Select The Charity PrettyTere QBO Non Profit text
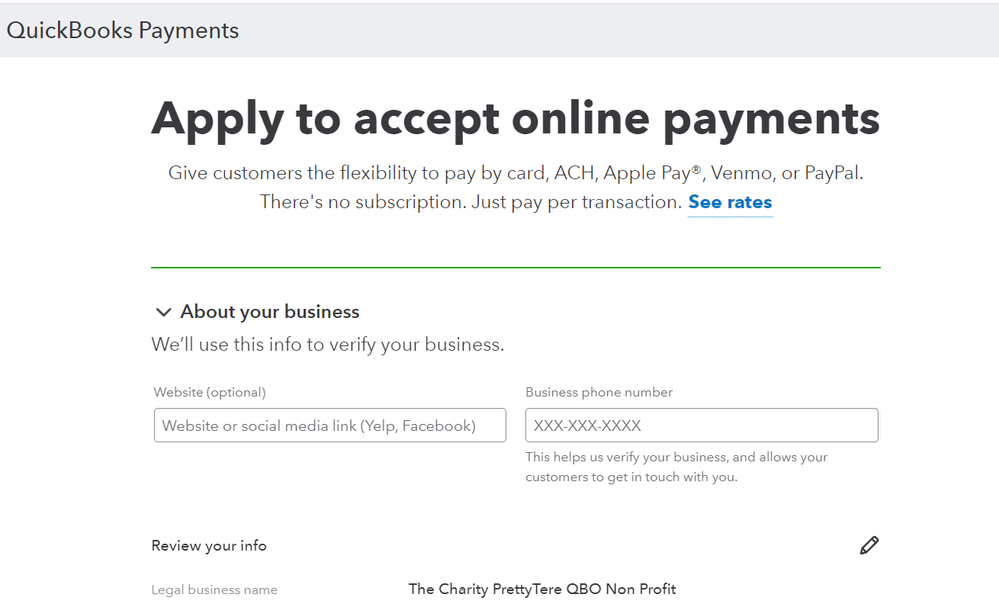 point(542,589)
